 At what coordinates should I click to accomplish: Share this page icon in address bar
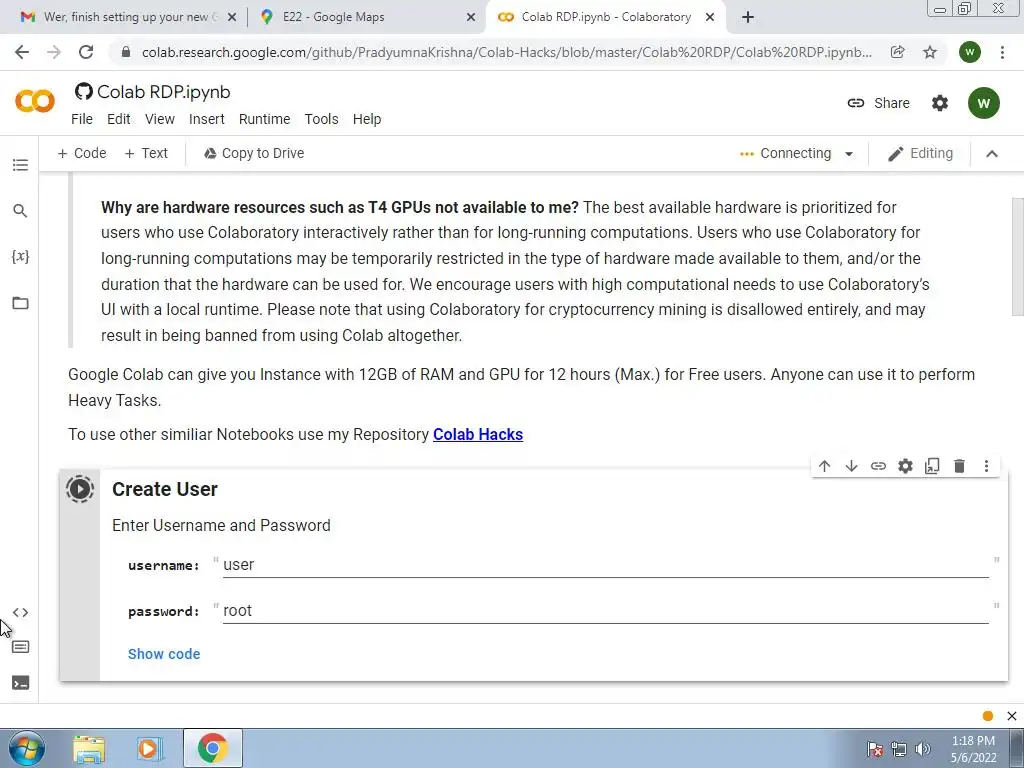click(x=898, y=52)
